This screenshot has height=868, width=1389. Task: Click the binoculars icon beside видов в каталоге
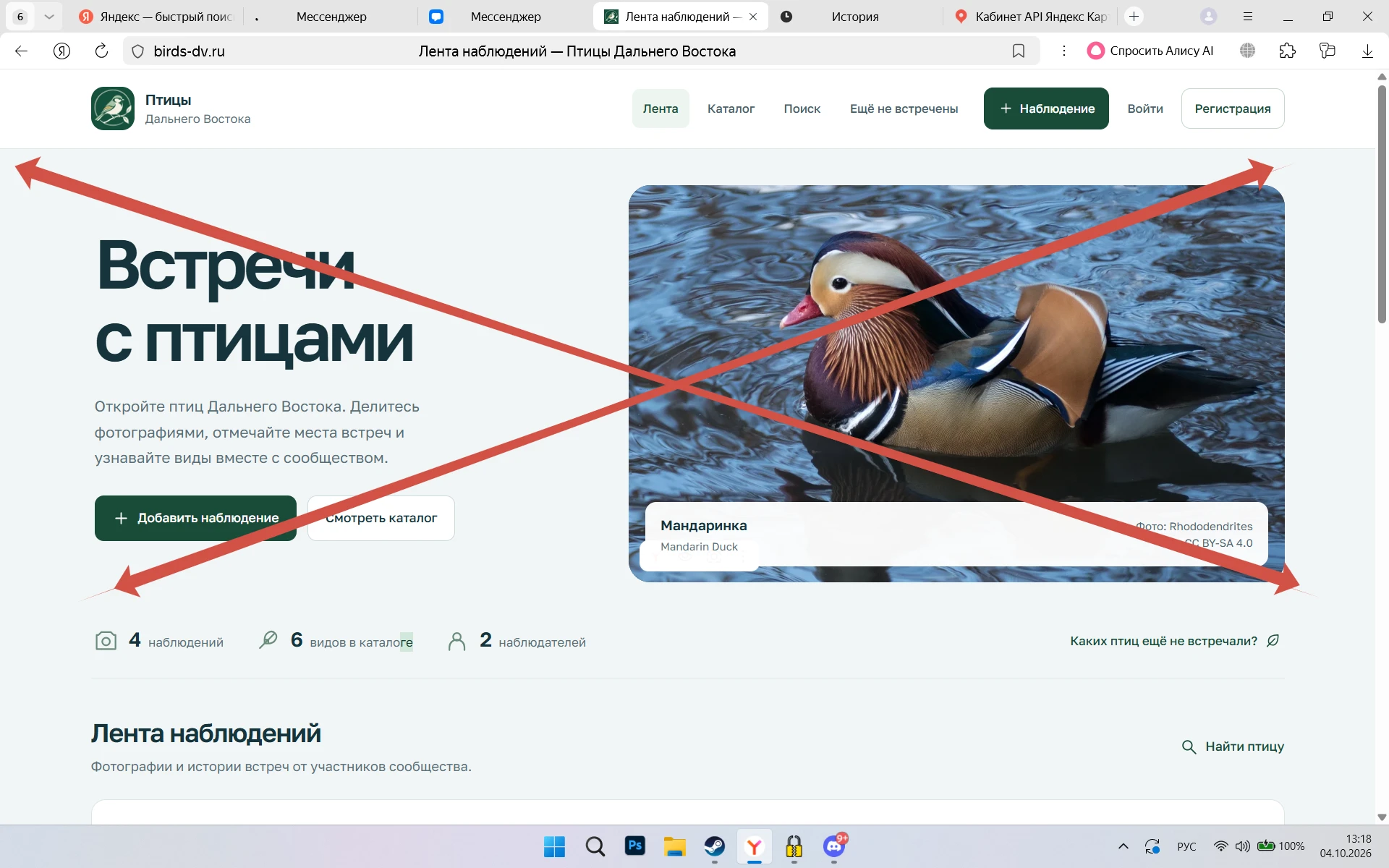(268, 641)
